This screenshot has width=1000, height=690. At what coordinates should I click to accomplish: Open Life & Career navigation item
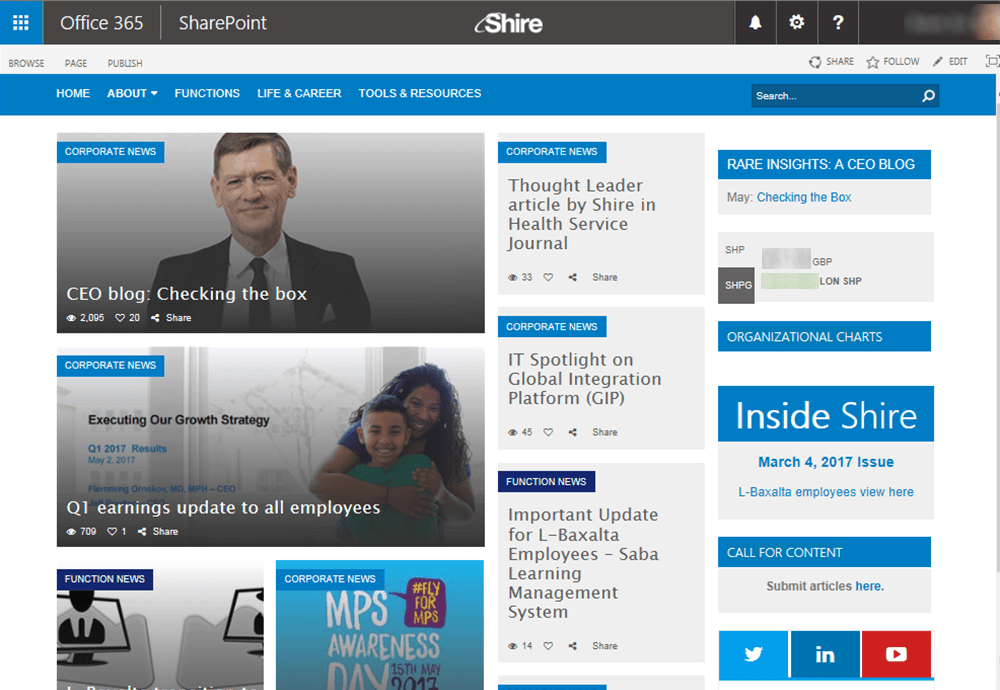click(x=299, y=93)
